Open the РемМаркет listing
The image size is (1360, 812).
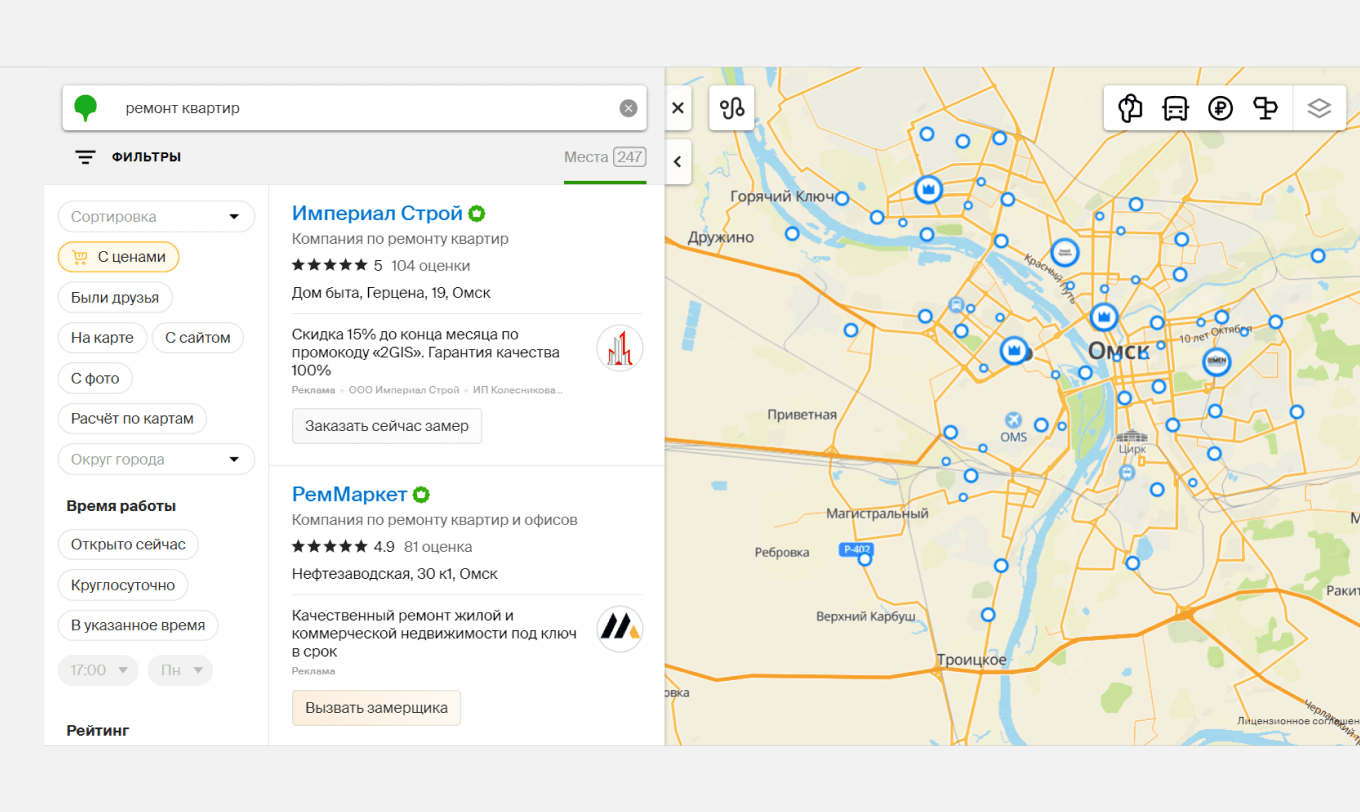pyautogui.click(x=350, y=494)
